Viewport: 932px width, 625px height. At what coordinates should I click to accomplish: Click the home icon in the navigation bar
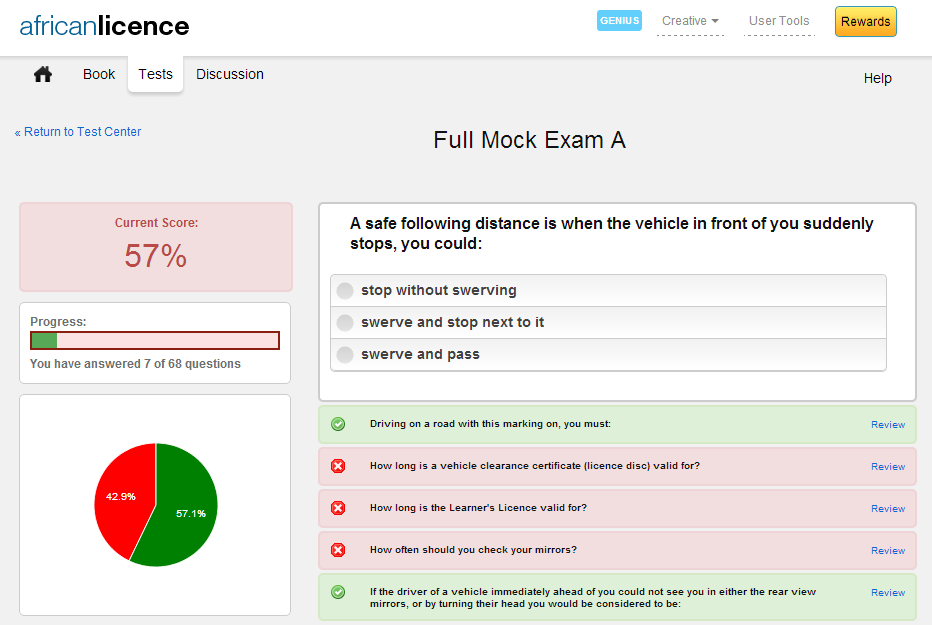[42, 74]
